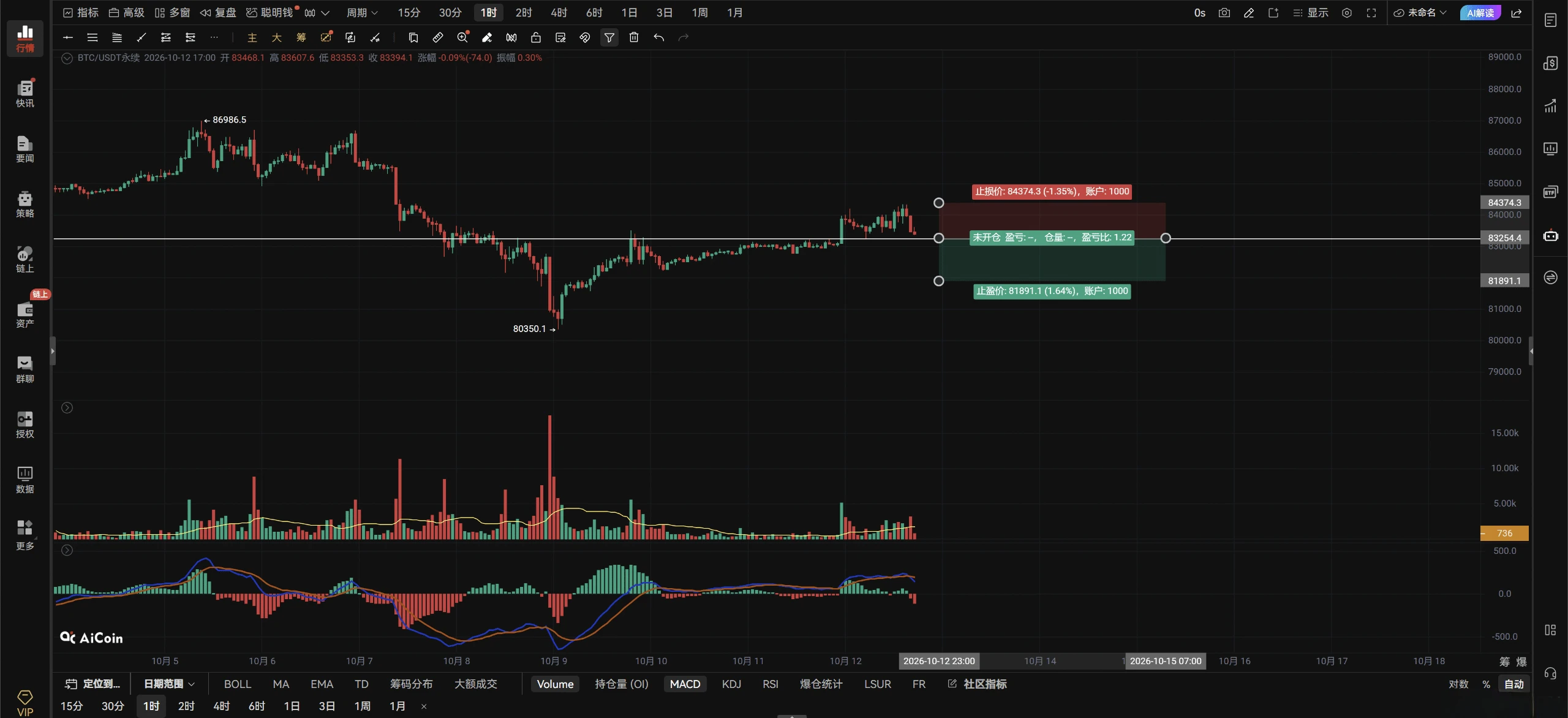Open the 未命名 layout name dropdown
Image resolution: width=1568 pixels, height=718 pixels.
pos(1420,13)
